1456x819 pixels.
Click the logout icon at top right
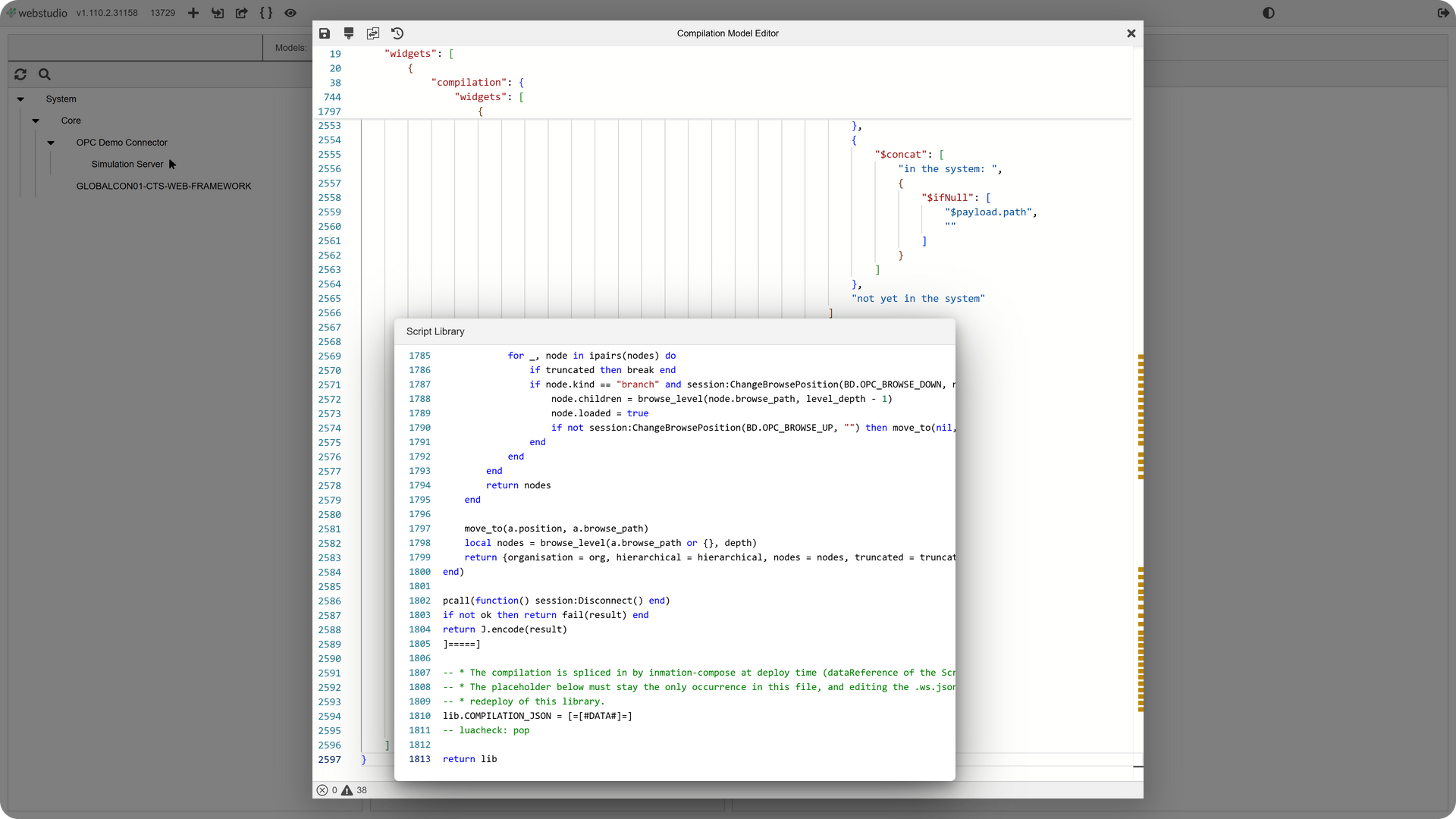click(1443, 13)
